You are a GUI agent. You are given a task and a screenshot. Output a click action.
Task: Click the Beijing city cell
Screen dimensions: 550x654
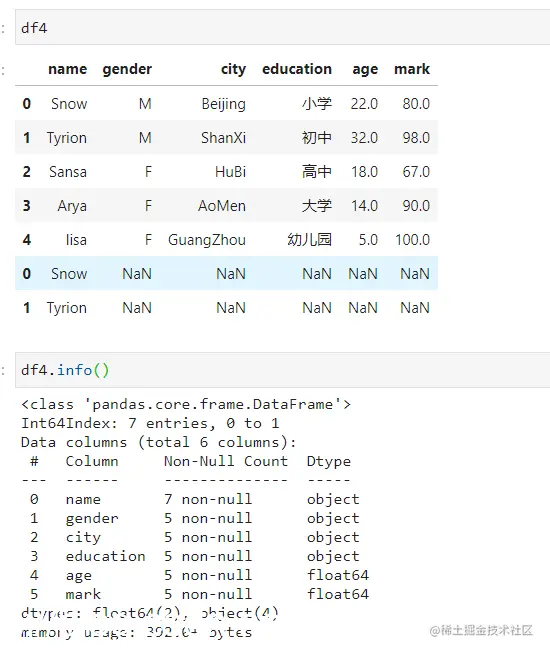[224, 103]
